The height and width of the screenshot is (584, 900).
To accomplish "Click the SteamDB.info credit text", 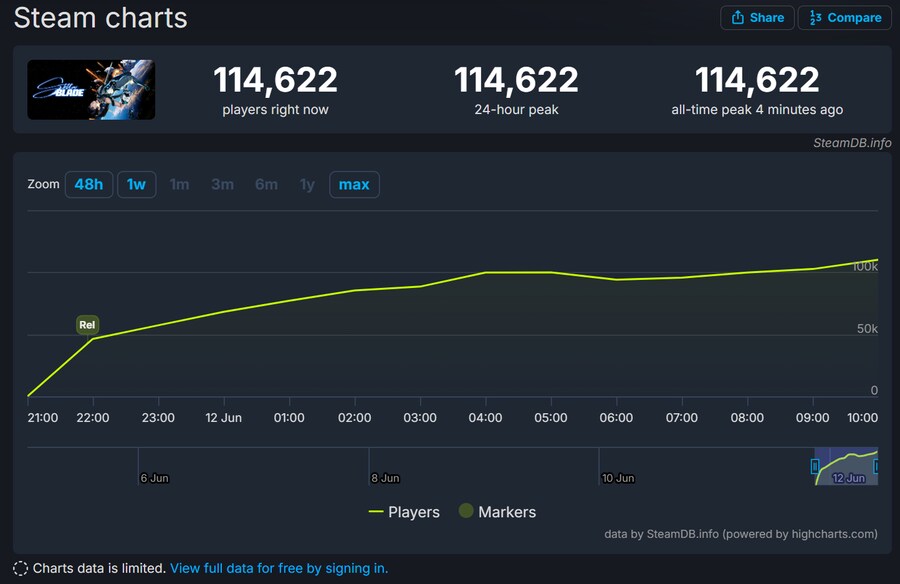I will click(852, 143).
